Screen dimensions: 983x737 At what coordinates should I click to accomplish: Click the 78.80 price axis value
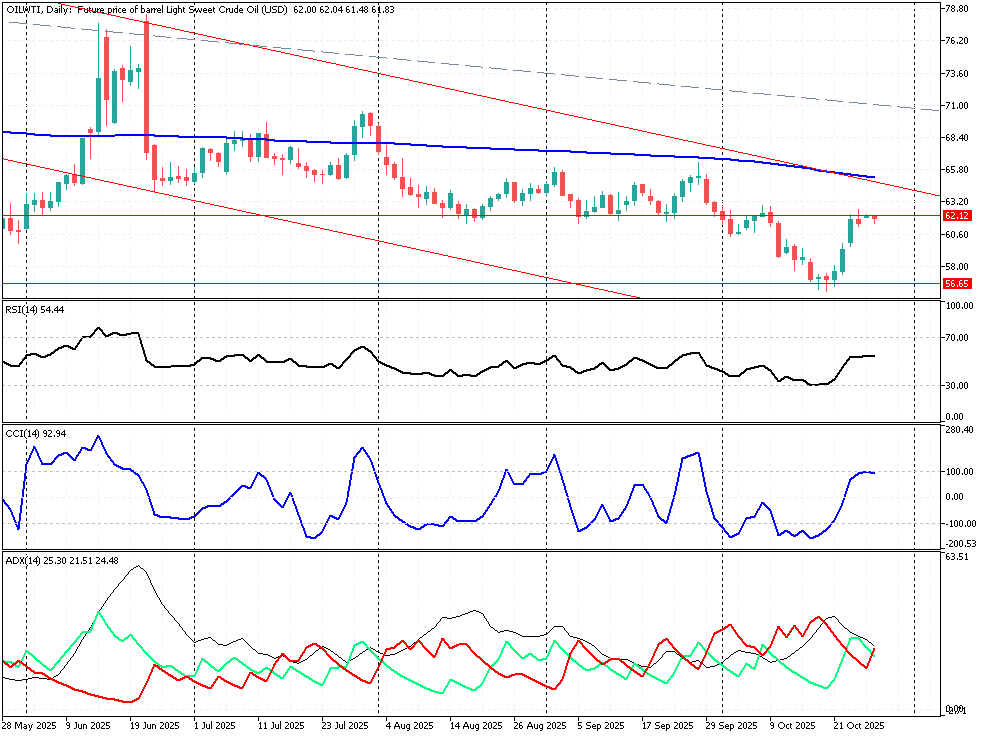(956, 9)
